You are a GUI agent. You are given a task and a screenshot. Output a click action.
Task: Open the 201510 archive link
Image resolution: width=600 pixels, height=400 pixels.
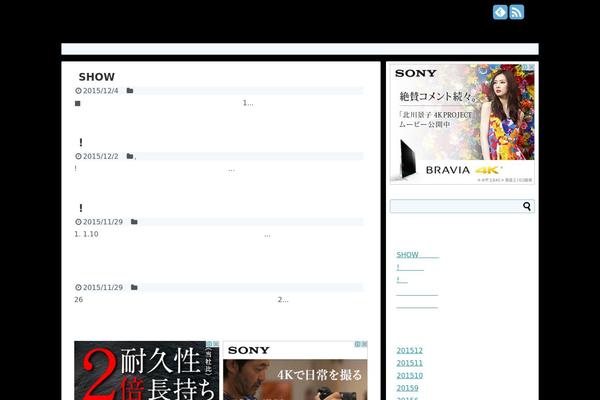click(409, 376)
